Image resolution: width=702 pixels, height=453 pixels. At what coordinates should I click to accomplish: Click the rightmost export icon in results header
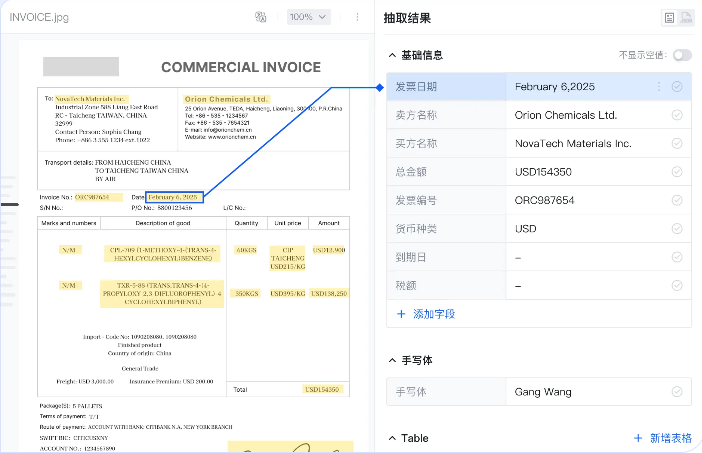(687, 17)
